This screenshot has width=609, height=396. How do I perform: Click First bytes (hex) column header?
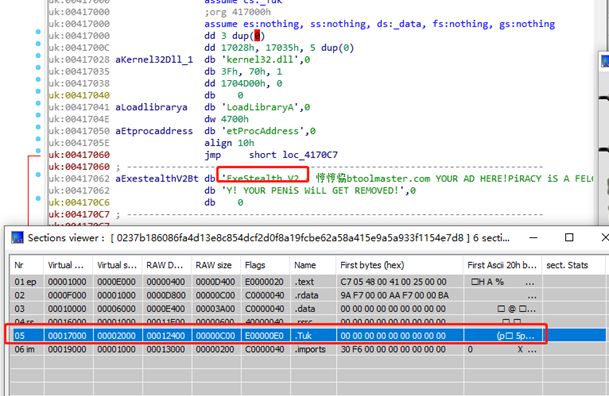coord(400,265)
